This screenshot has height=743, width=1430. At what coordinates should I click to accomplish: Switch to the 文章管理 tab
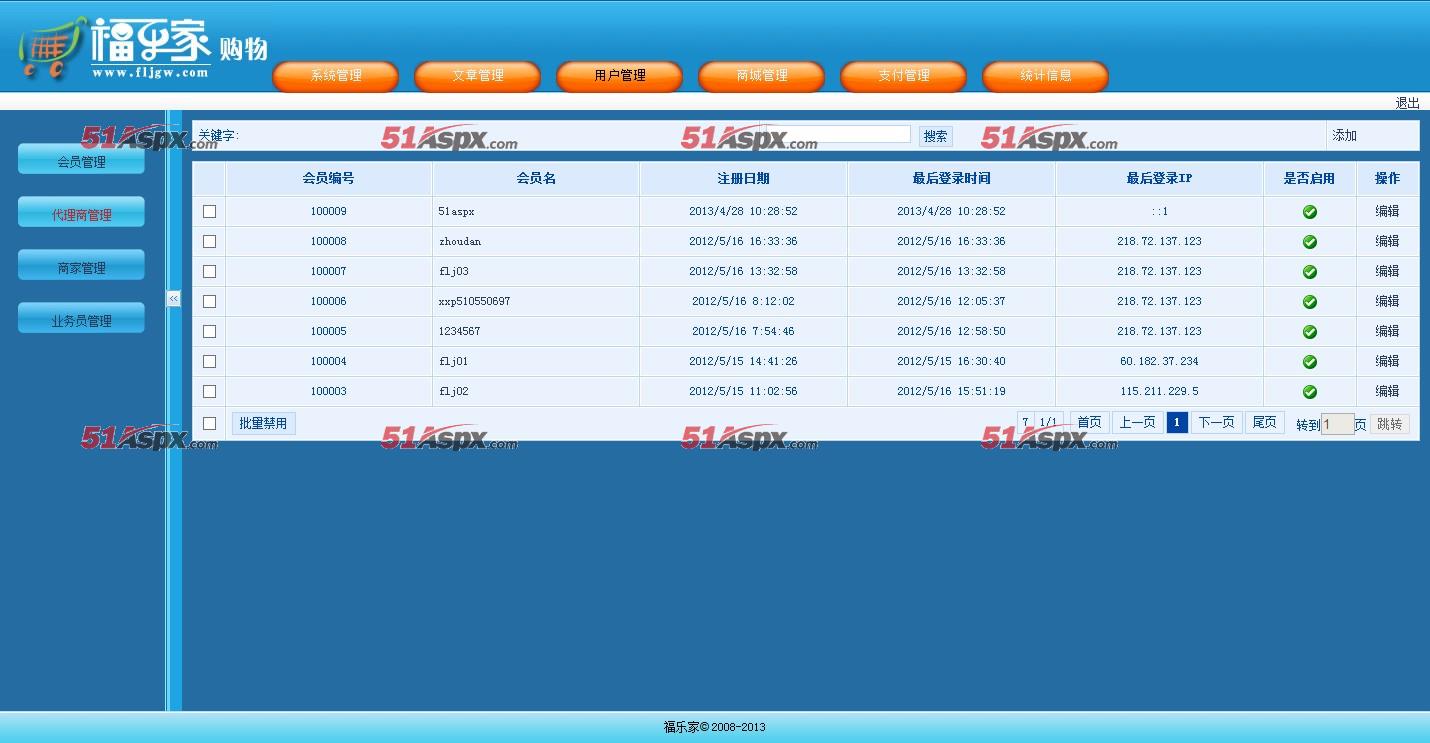pyautogui.click(x=478, y=76)
